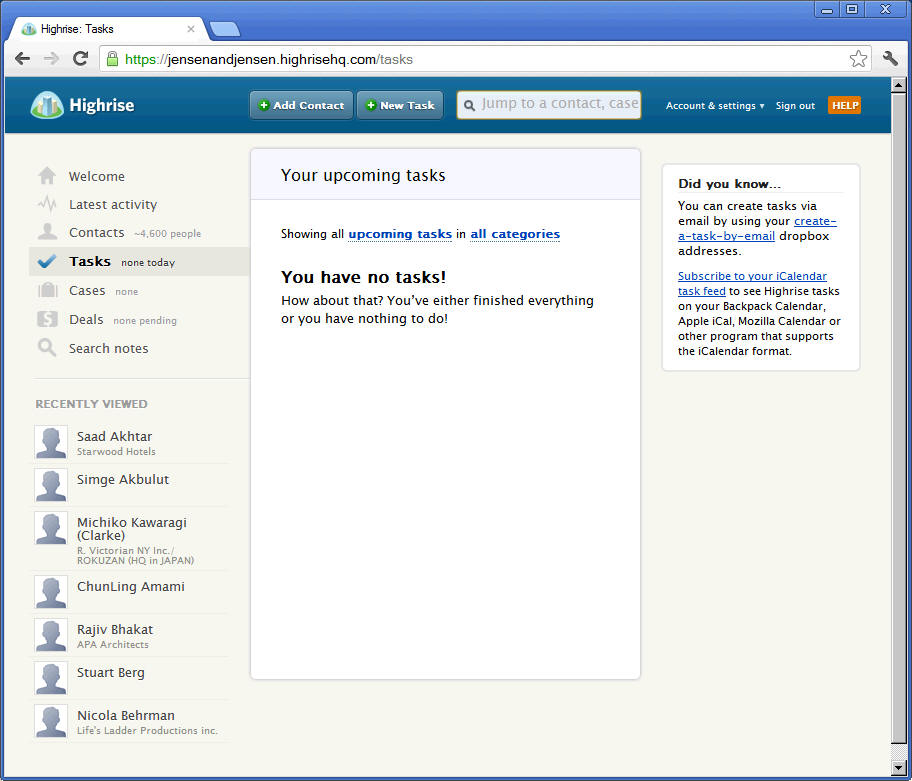Click the APA Architects company text
Screen dimensions: 912x781
[112, 644]
